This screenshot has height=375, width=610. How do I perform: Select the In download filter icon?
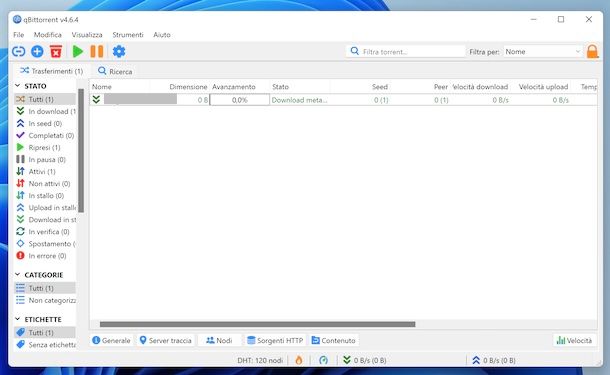pos(20,111)
